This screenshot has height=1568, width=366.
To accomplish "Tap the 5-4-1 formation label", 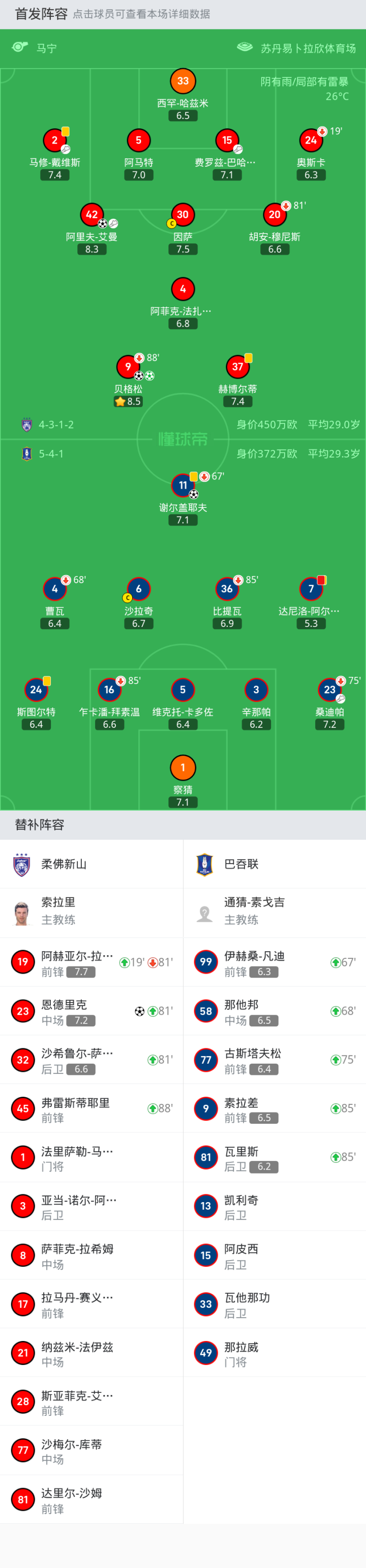I will pos(51,453).
